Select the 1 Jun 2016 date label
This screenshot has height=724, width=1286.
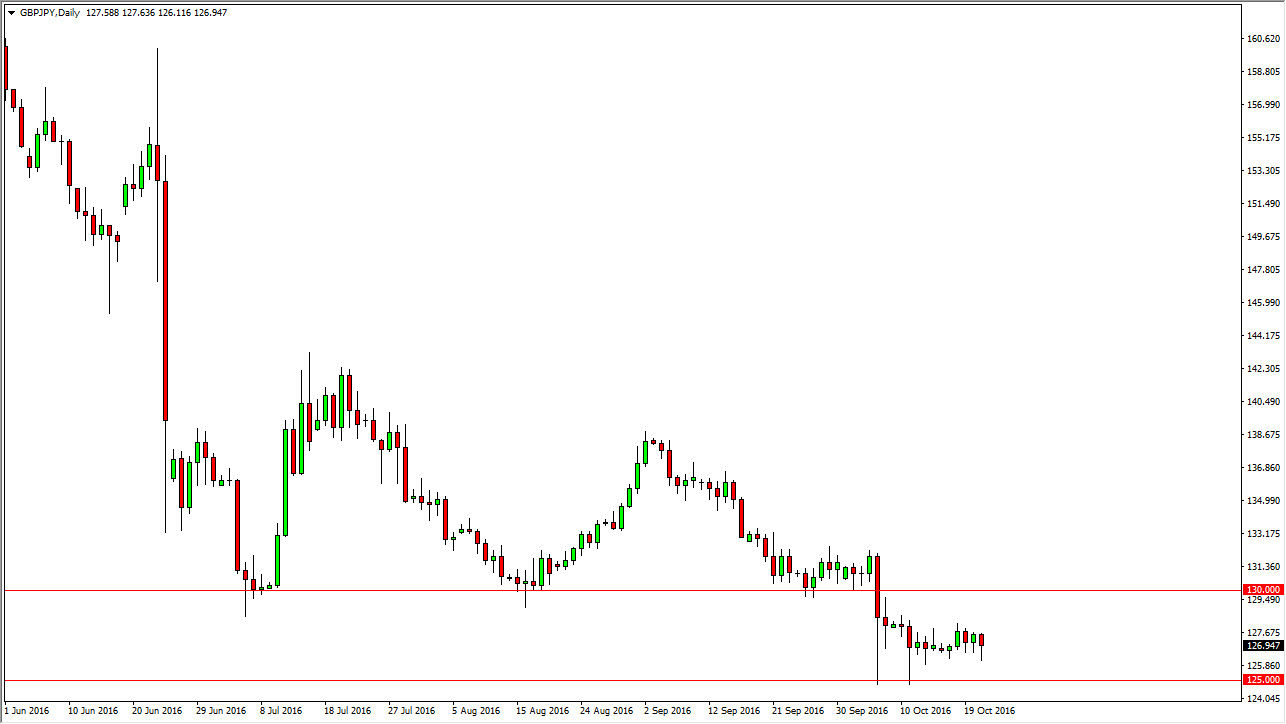pos(28,711)
